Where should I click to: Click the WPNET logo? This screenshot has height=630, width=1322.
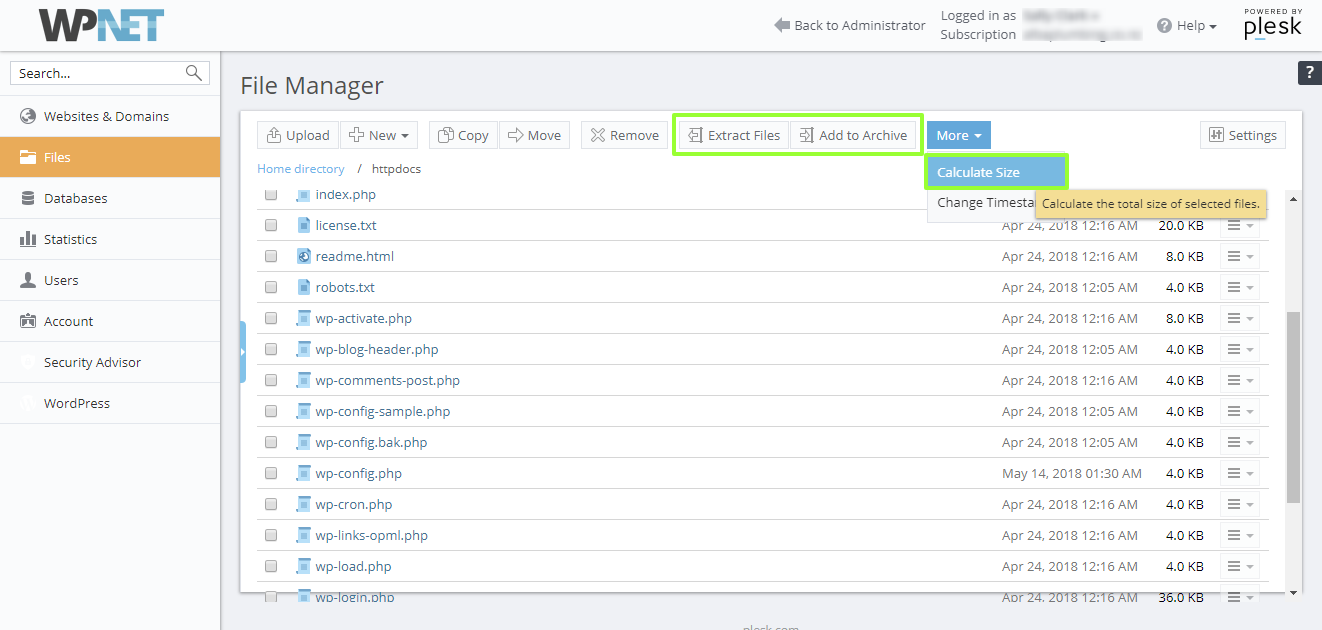pos(101,25)
